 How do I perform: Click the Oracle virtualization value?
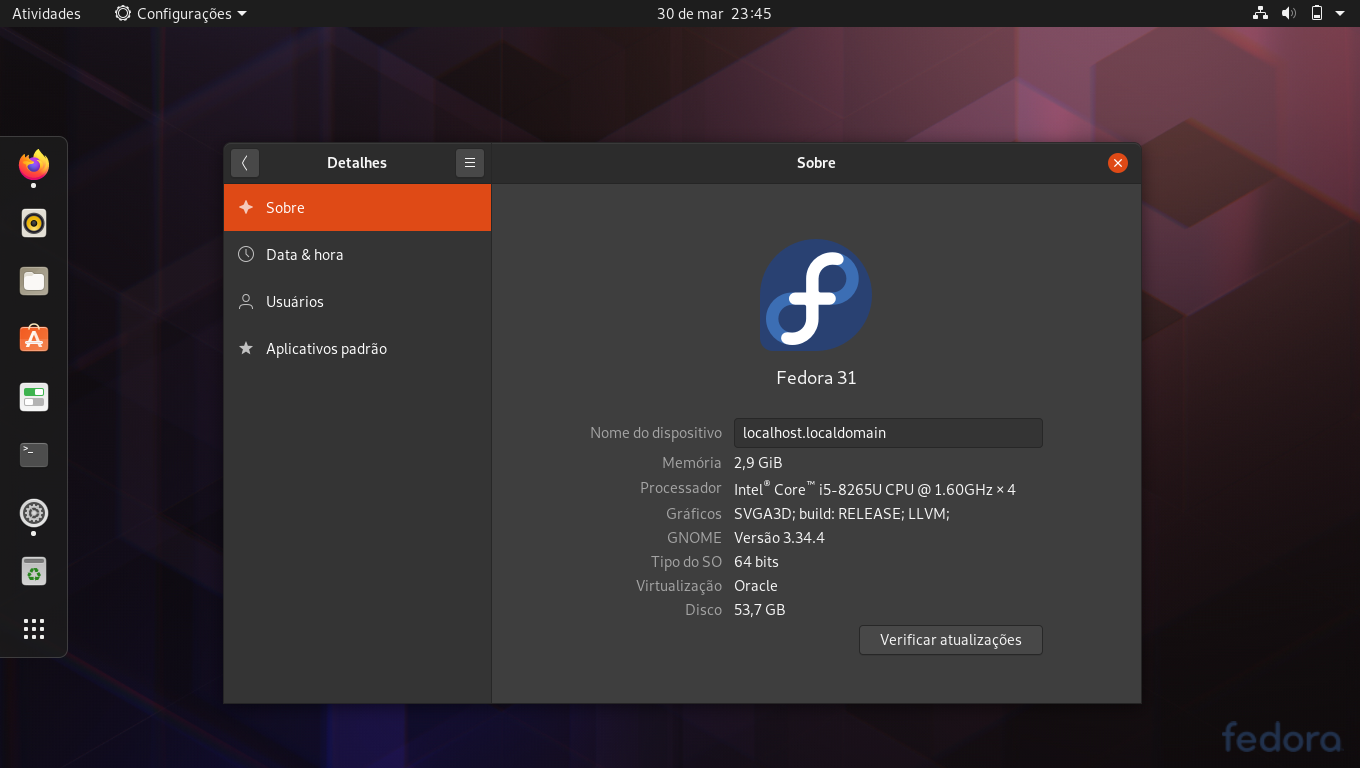756,586
